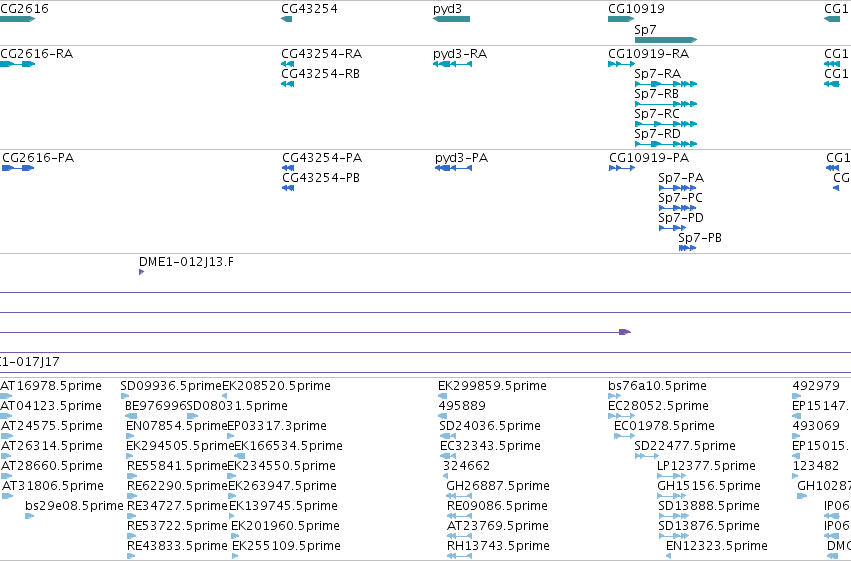Select the pyd3-PA protein

tap(454, 168)
